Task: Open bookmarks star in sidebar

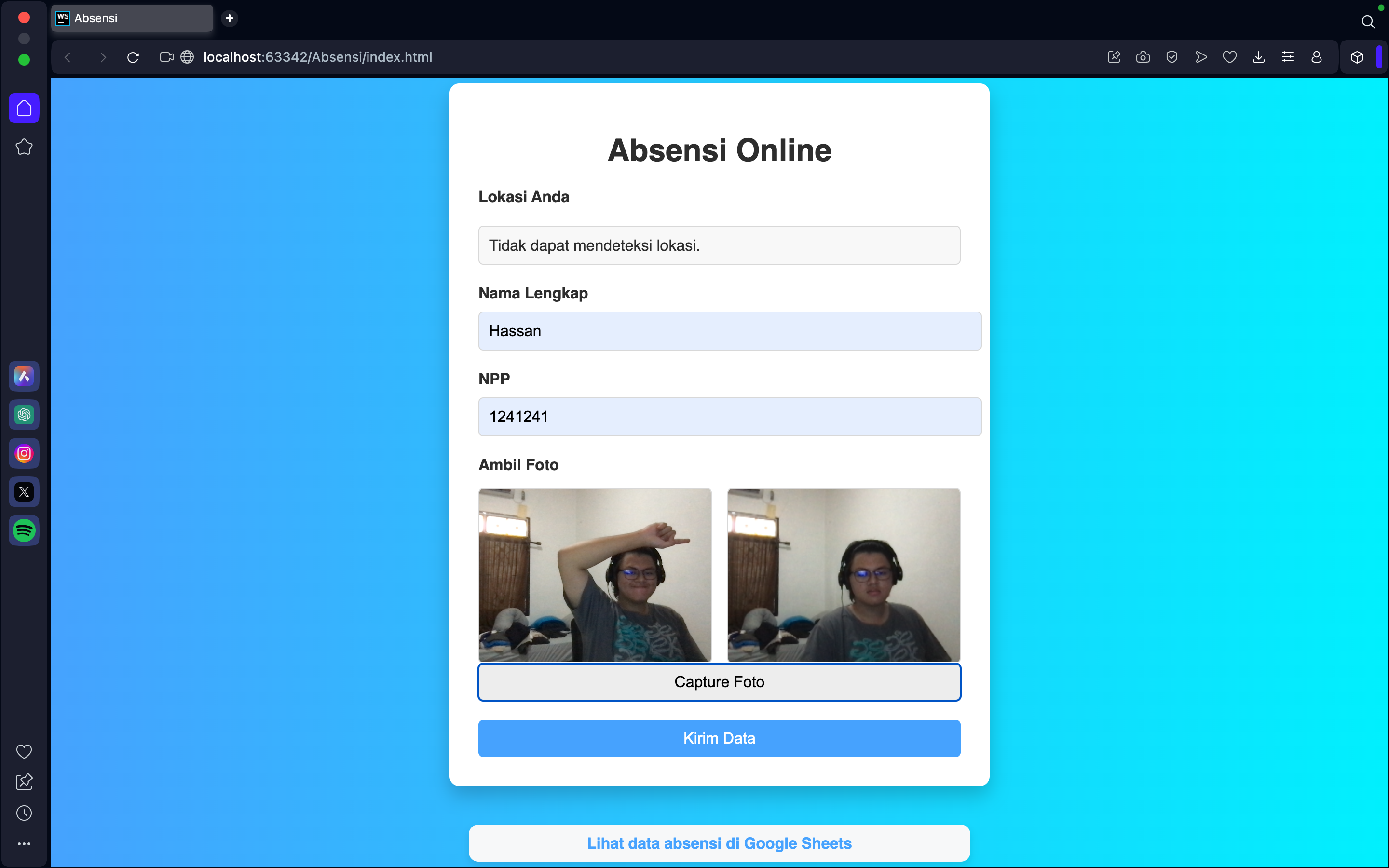Action: [x=24, y=147]
